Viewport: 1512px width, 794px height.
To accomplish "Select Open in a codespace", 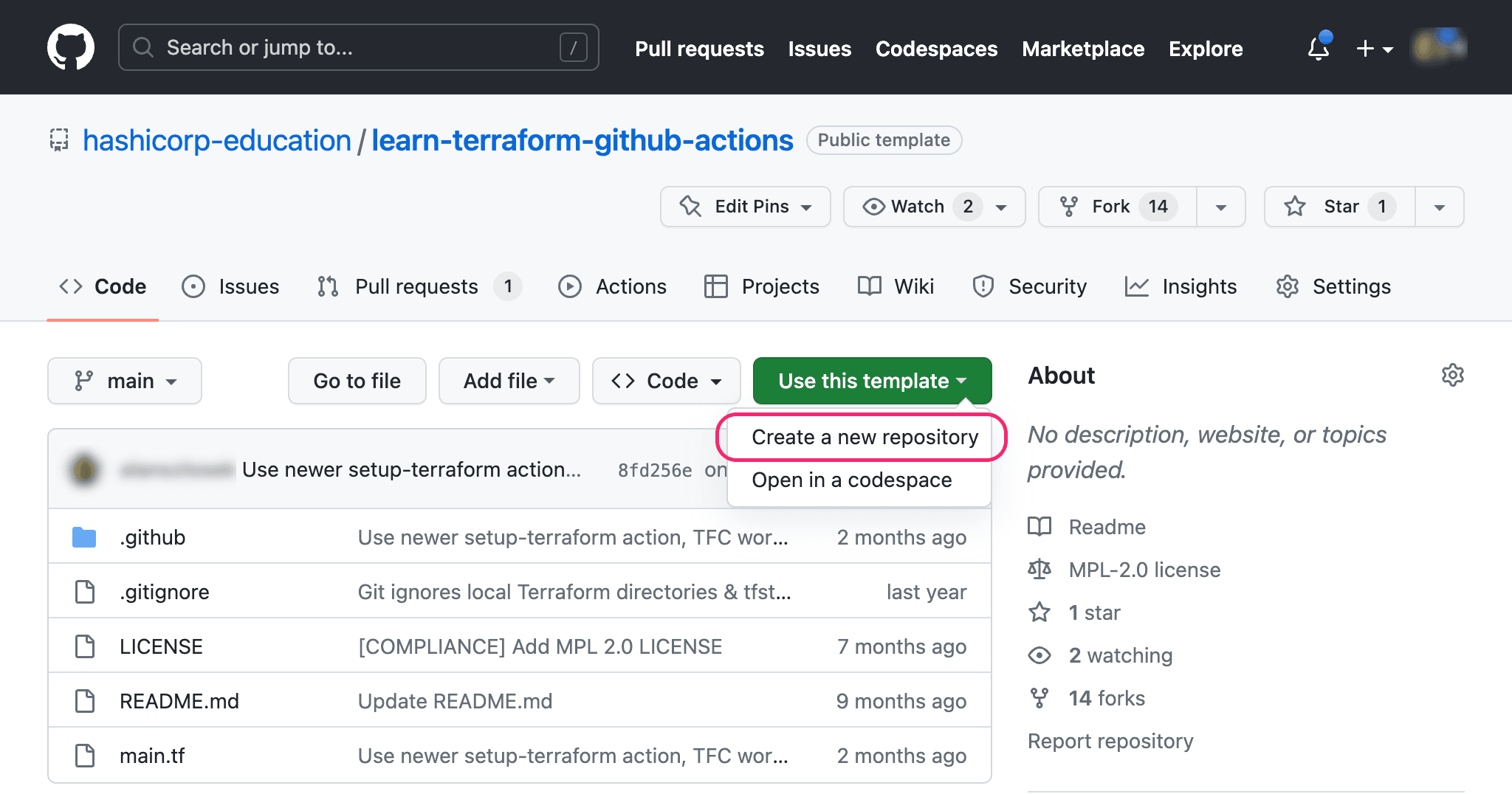I will pos(852,480).
